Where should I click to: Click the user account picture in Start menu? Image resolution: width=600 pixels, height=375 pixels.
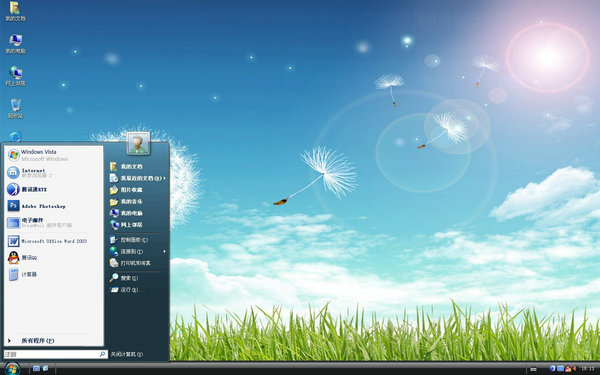pyautogui.click(x=138, y=143)
